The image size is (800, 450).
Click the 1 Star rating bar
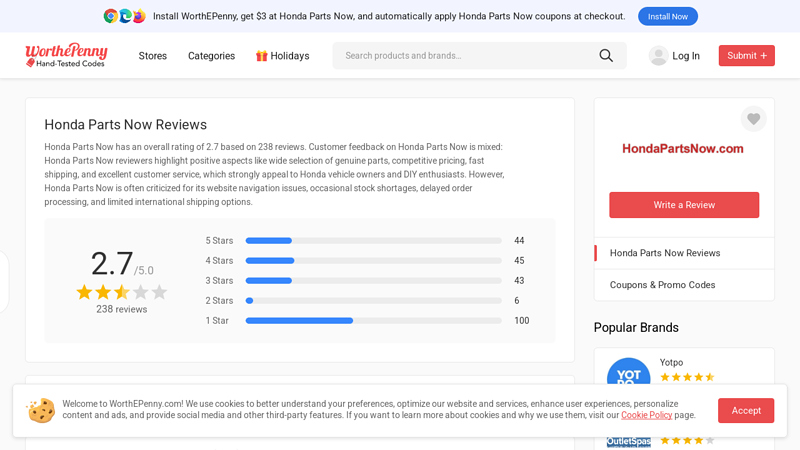pyautogui.click(x=373, y=320)
